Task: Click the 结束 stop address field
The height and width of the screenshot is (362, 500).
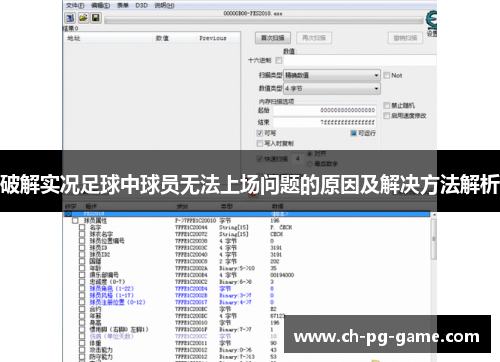Action: click(325, 122)
